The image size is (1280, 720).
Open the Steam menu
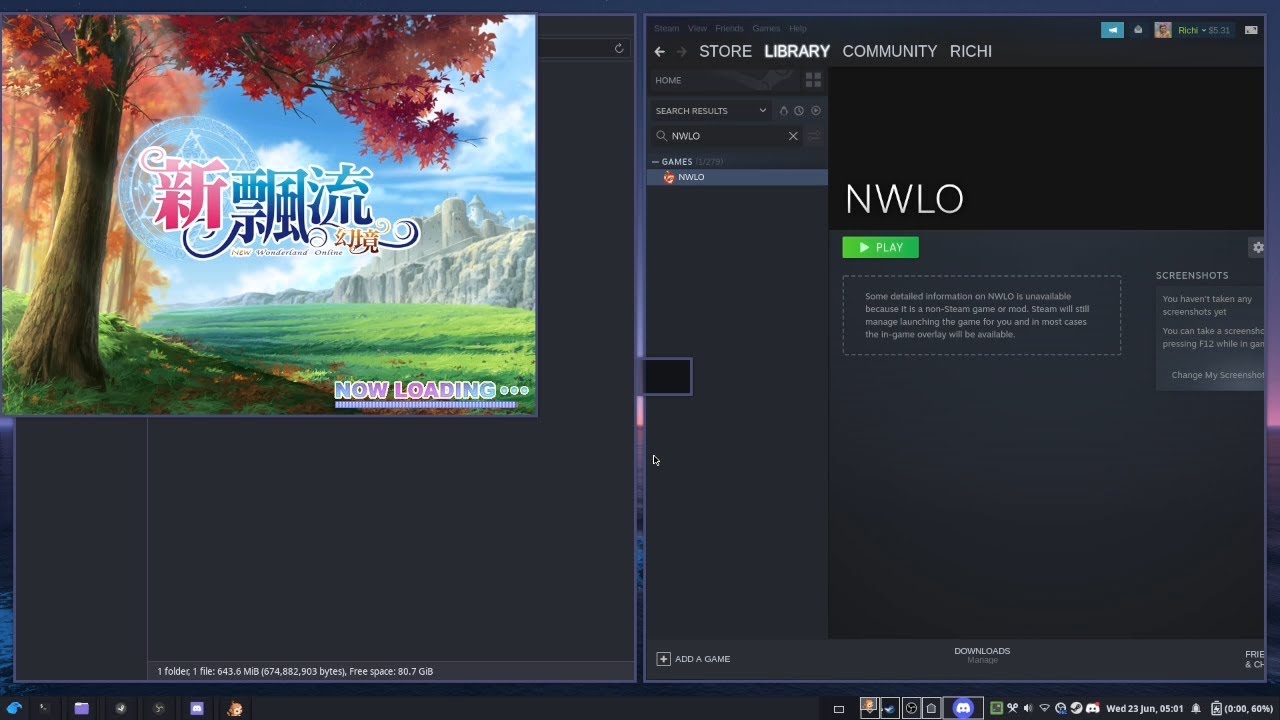pos(666,28)
